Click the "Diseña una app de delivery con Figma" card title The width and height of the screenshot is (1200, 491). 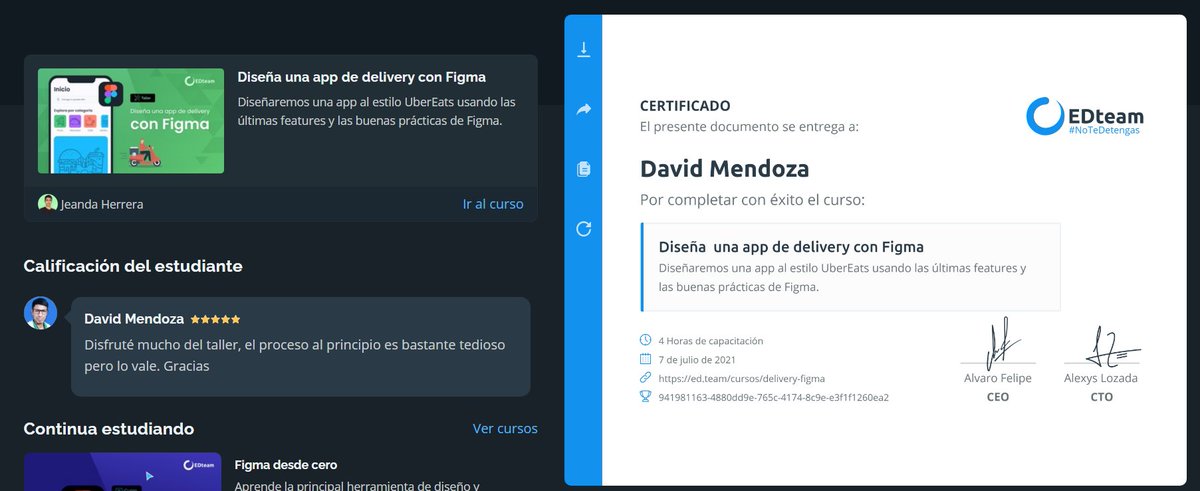coord(362,77)
